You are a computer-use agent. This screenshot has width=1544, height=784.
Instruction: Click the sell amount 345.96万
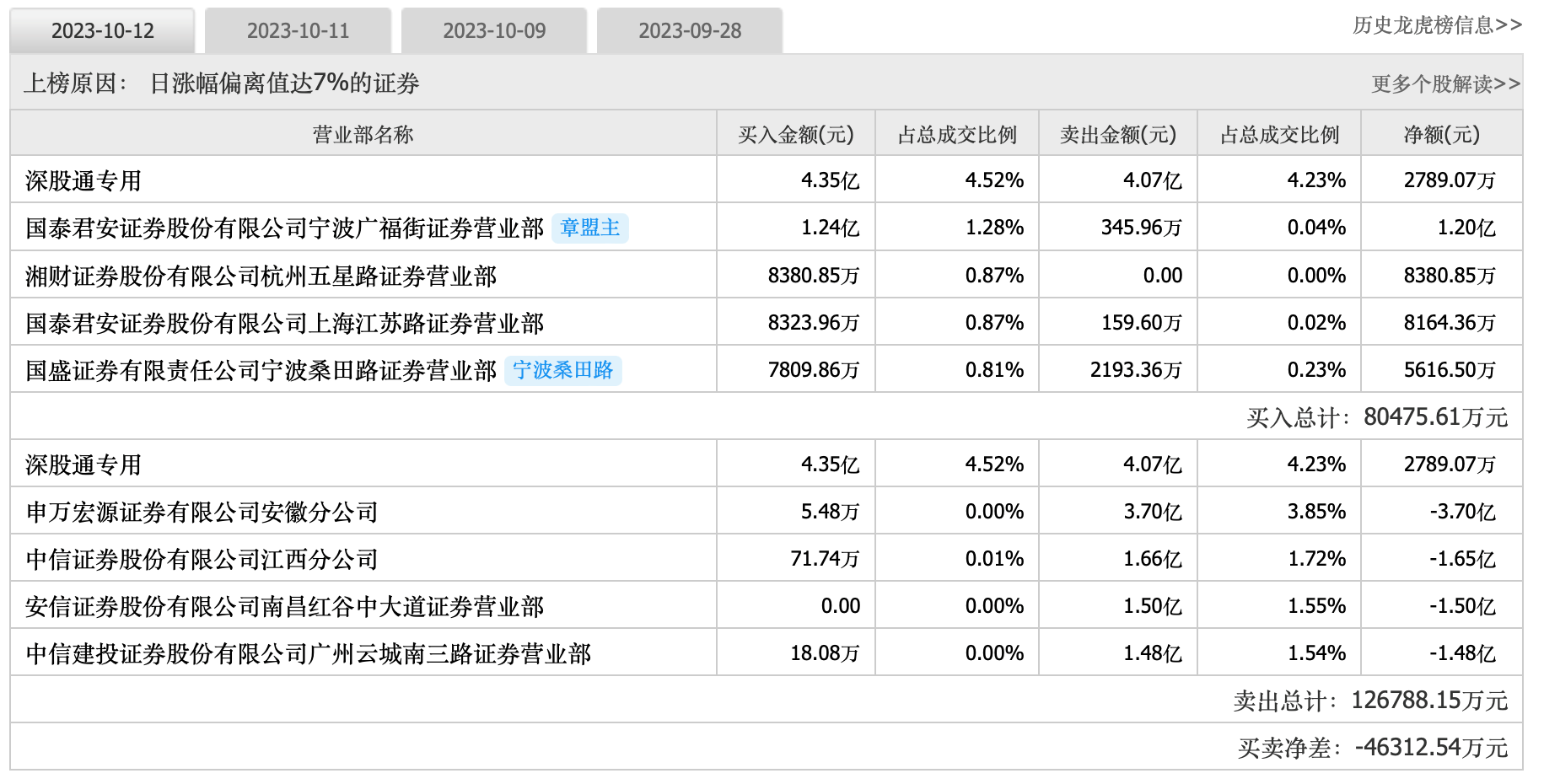(1142, 228)
